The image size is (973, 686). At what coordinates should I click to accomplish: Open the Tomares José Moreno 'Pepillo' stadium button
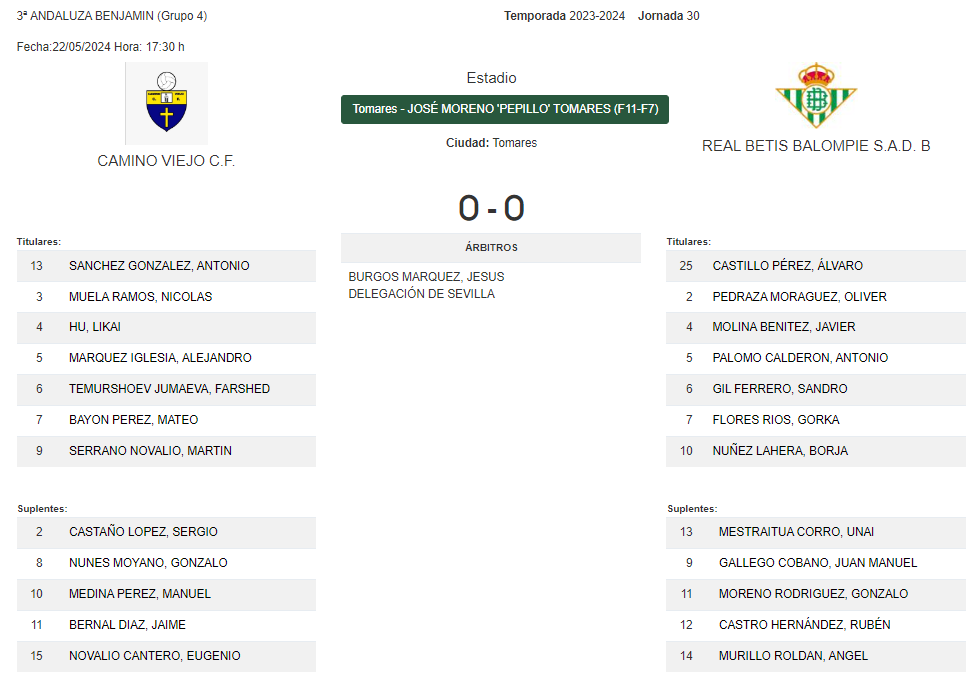504,109
